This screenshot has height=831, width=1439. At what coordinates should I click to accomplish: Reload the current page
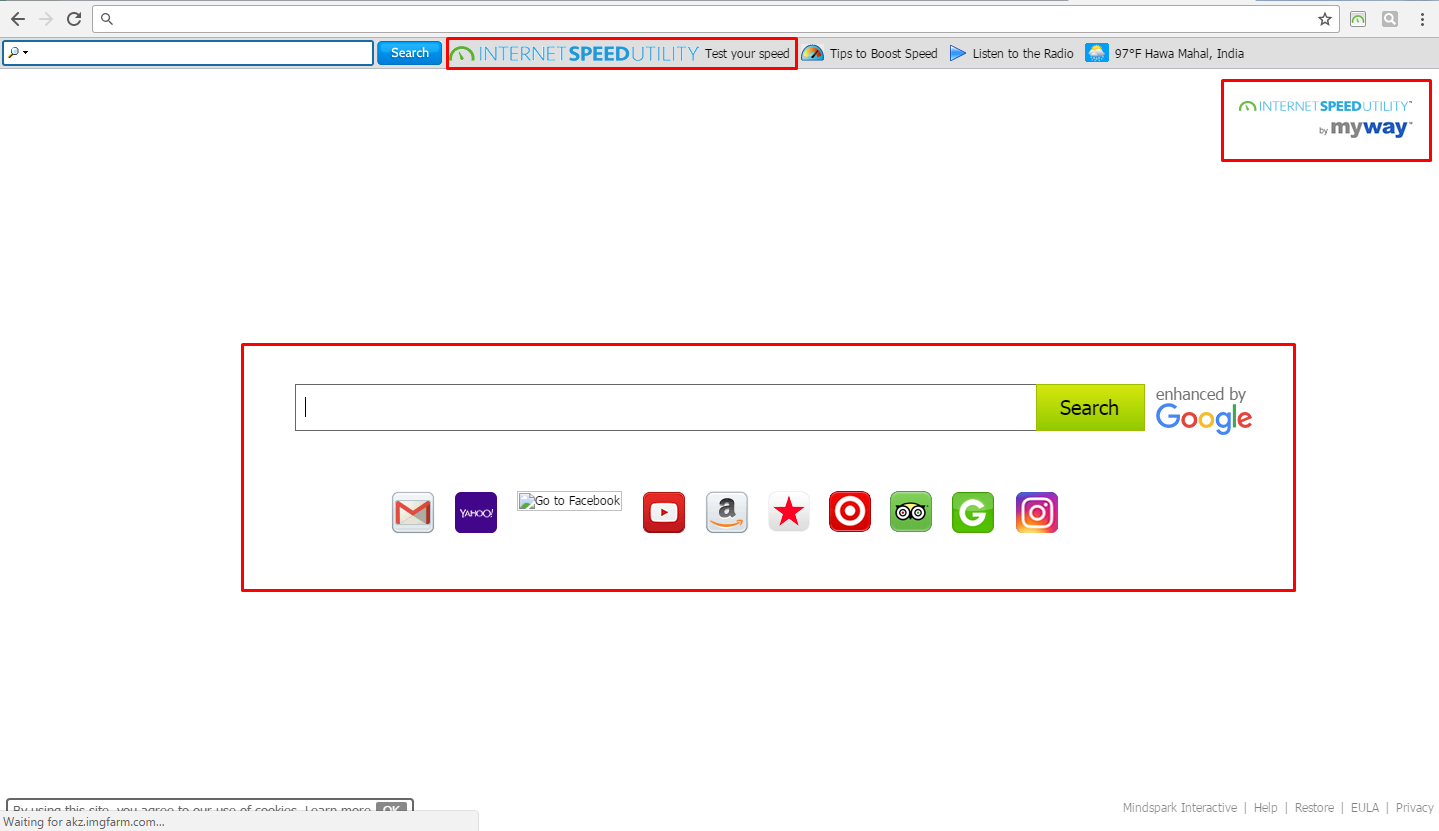click(73, 19)
